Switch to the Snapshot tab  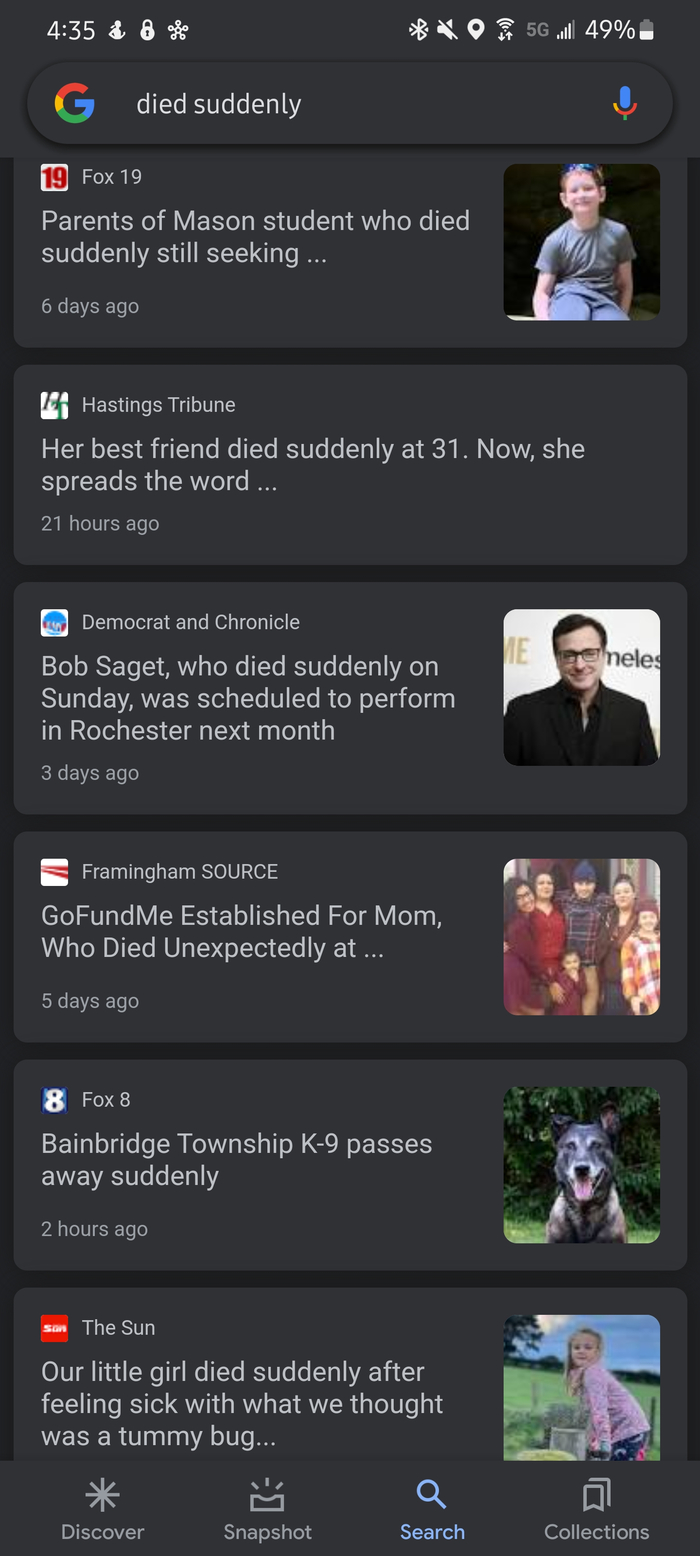click(267, 1510)
